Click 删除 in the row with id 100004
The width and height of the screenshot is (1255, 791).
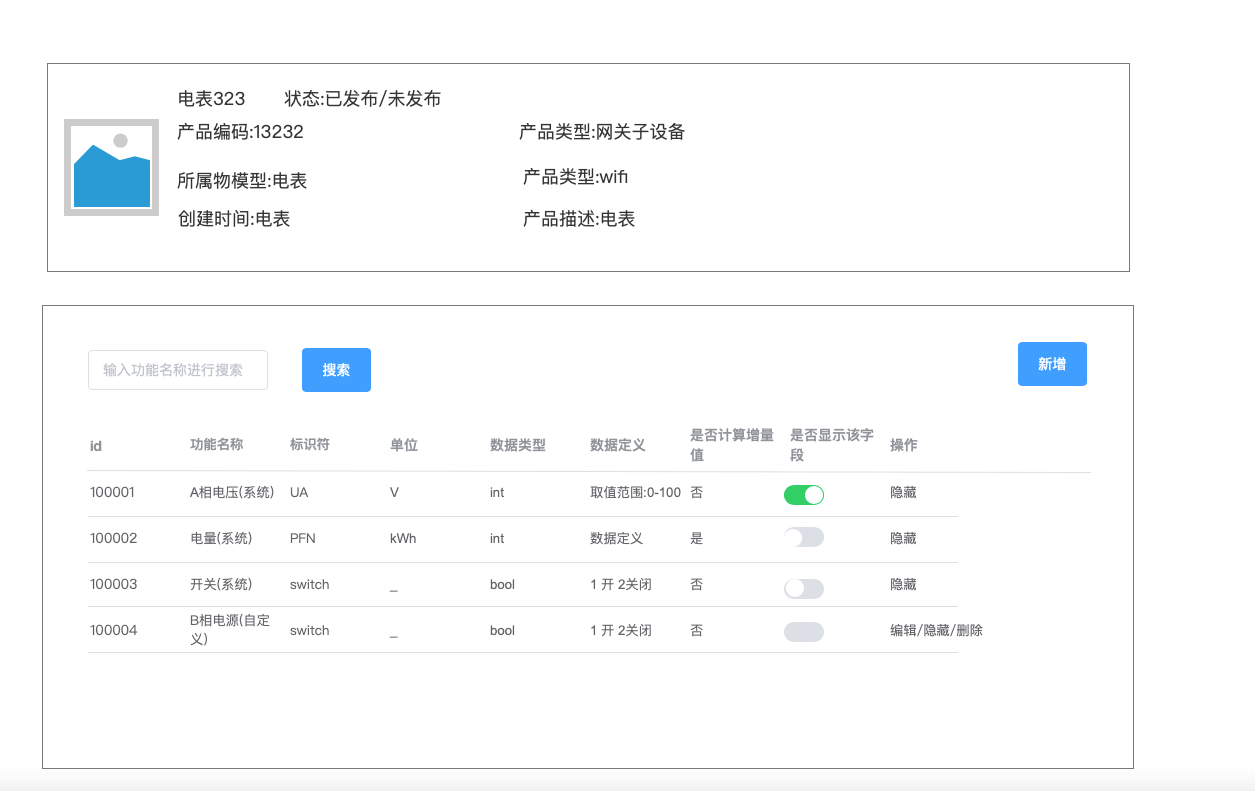point(970,631)
